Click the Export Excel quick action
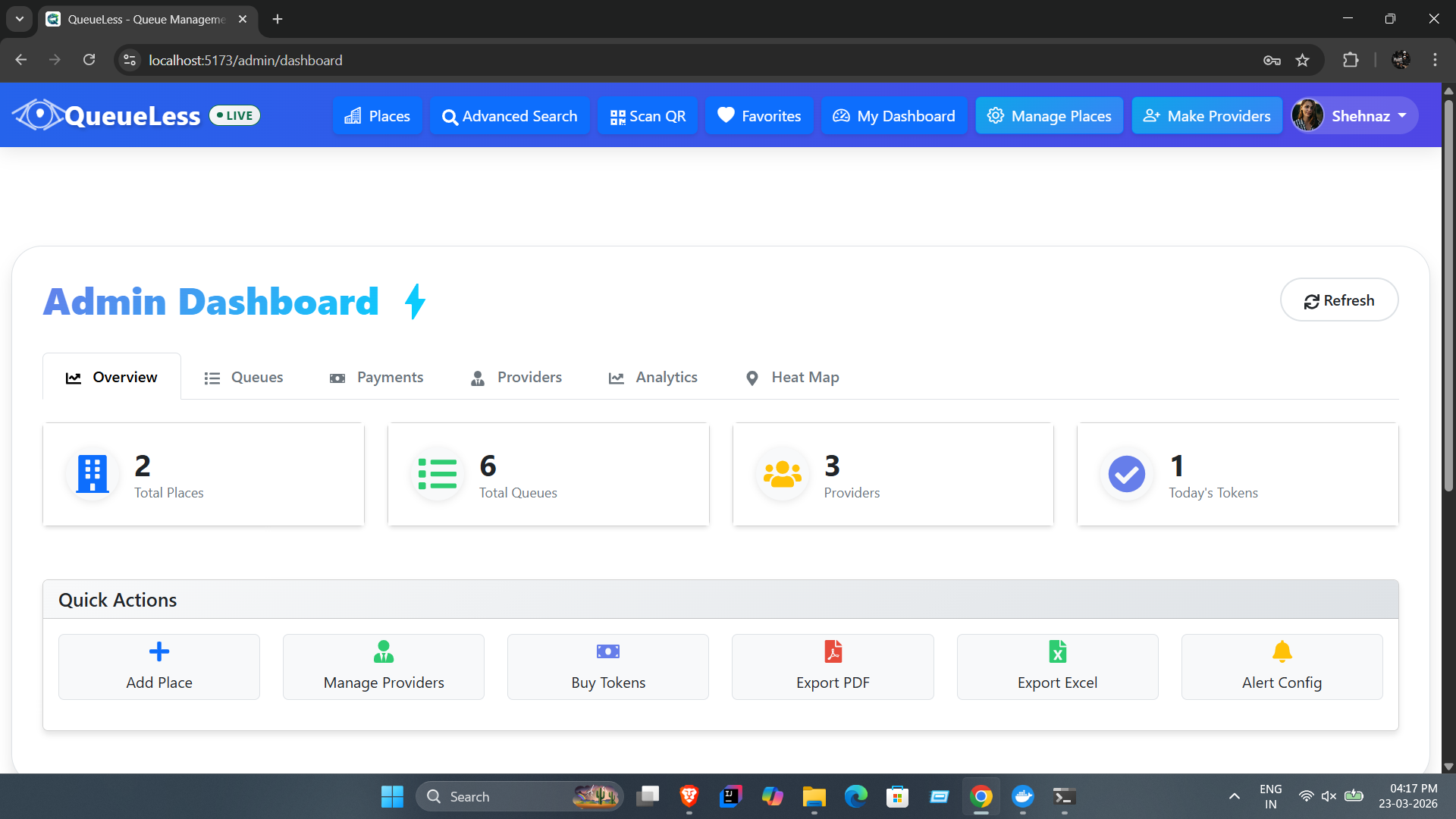 tap(1057, 667)
